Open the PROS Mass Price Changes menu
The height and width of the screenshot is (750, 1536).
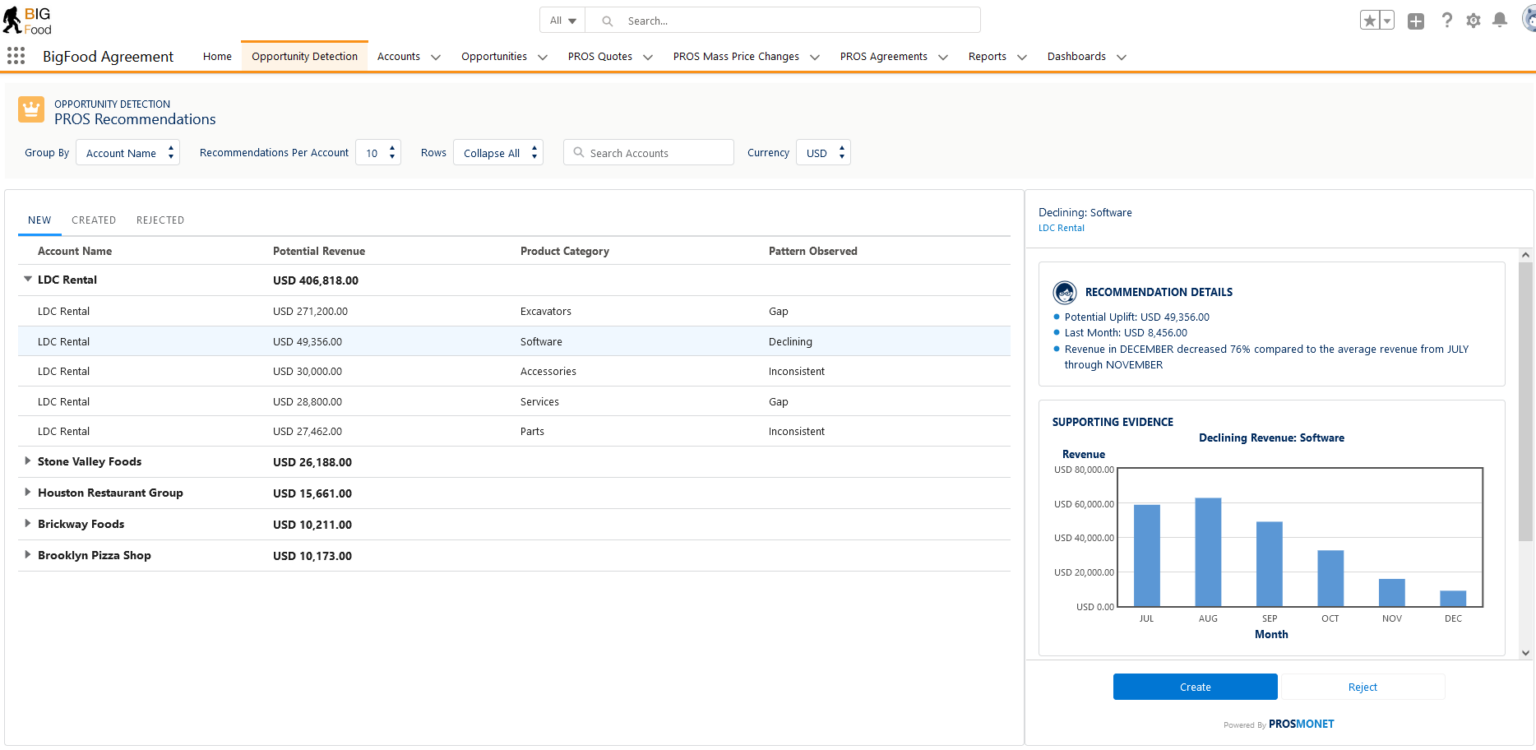coord(740,57)
